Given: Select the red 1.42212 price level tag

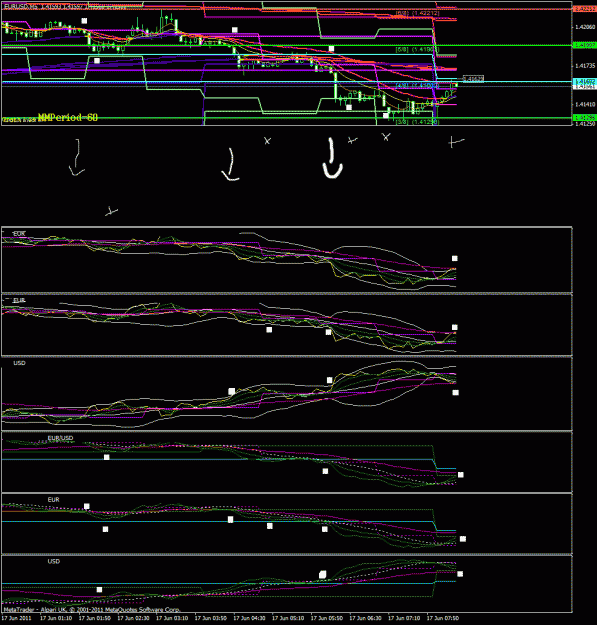Looking at the screenshot, I should pyautogui.click(x=584, y=8).
